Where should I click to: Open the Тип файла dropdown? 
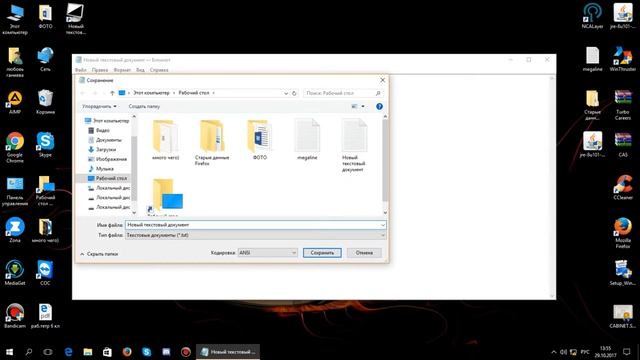click(x=256, y=236)
